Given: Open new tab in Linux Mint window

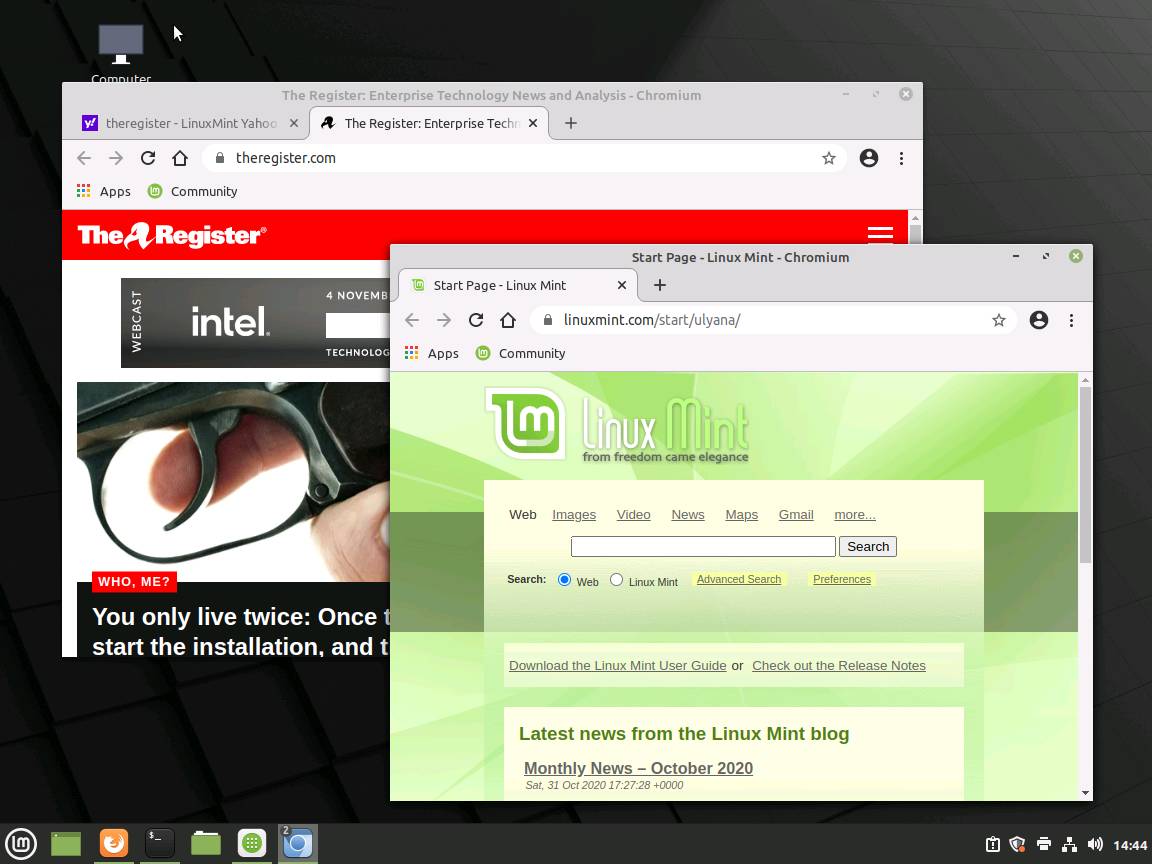Looking at the screenshot, I should pos(660,285).
